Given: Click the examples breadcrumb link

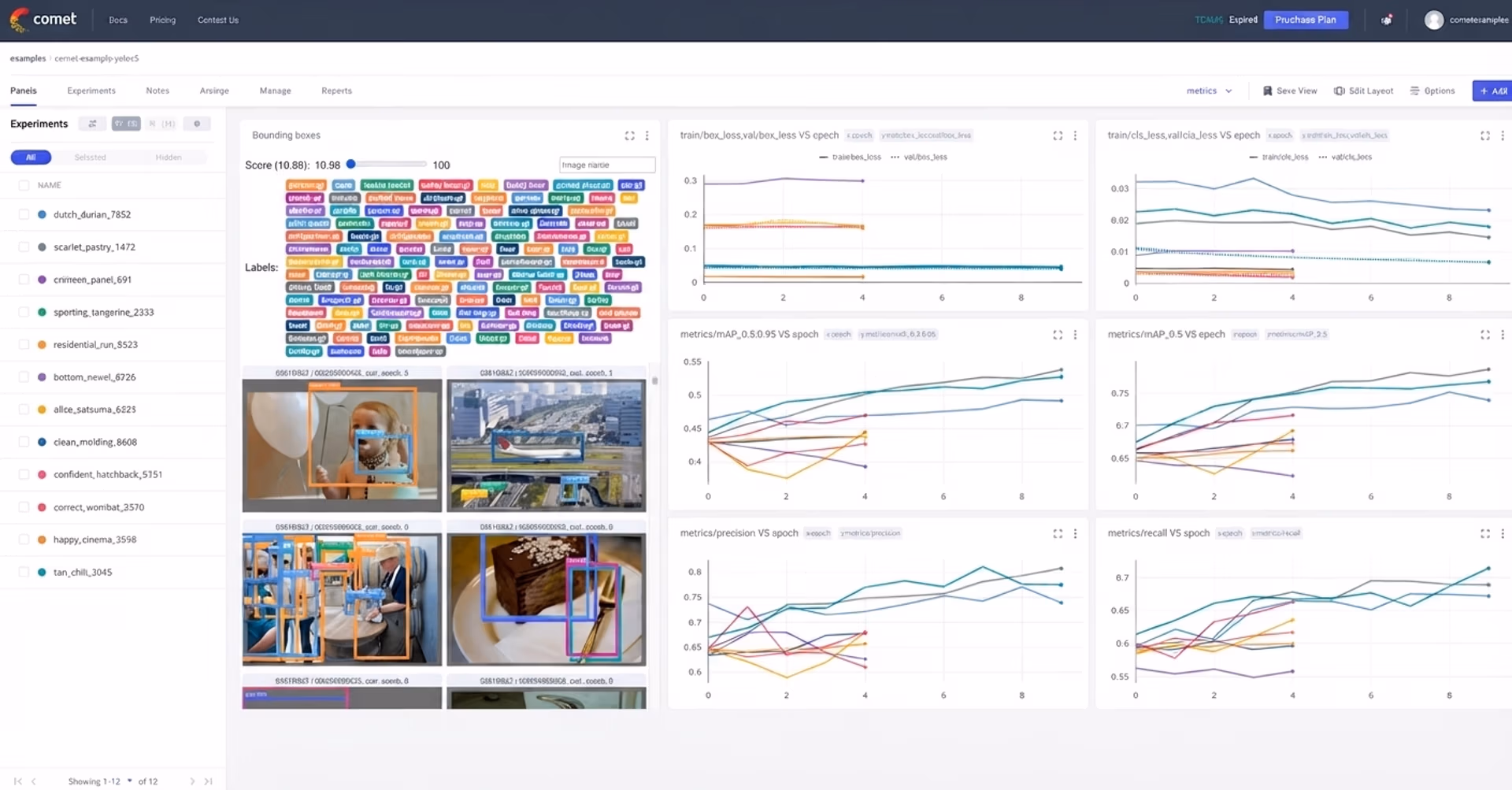Looking at the screenshot, I should tap(28, 58).
